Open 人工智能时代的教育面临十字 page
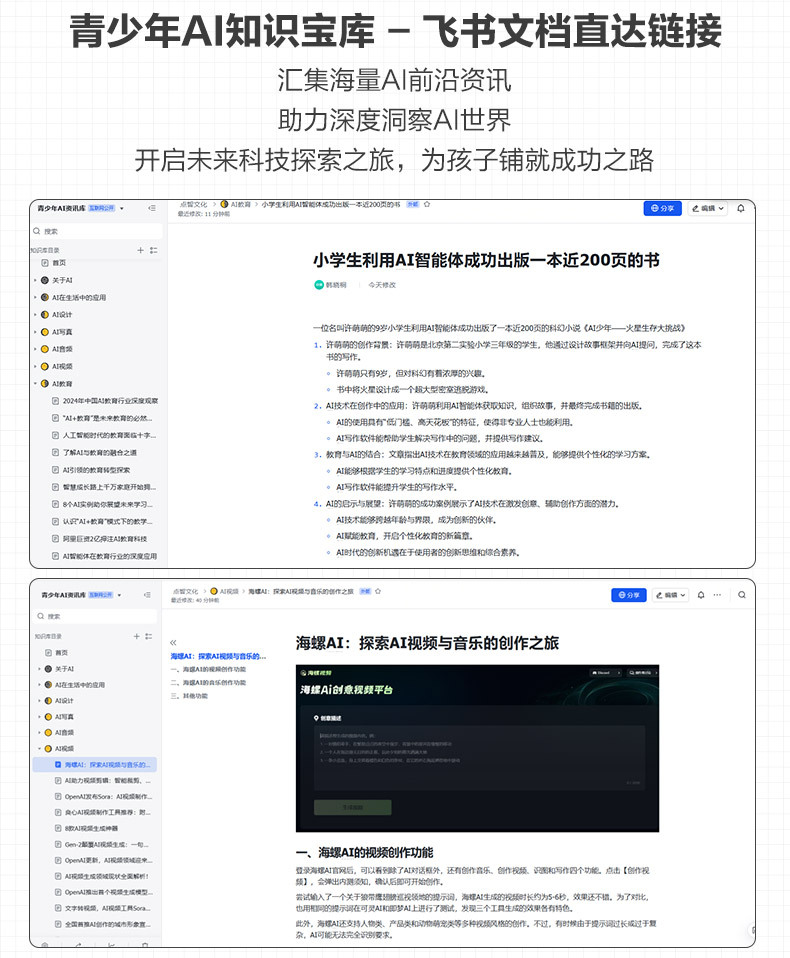Image resolution: width=790 pixels, height=958 pixels. pyautogui.click(x=109, y=435)
